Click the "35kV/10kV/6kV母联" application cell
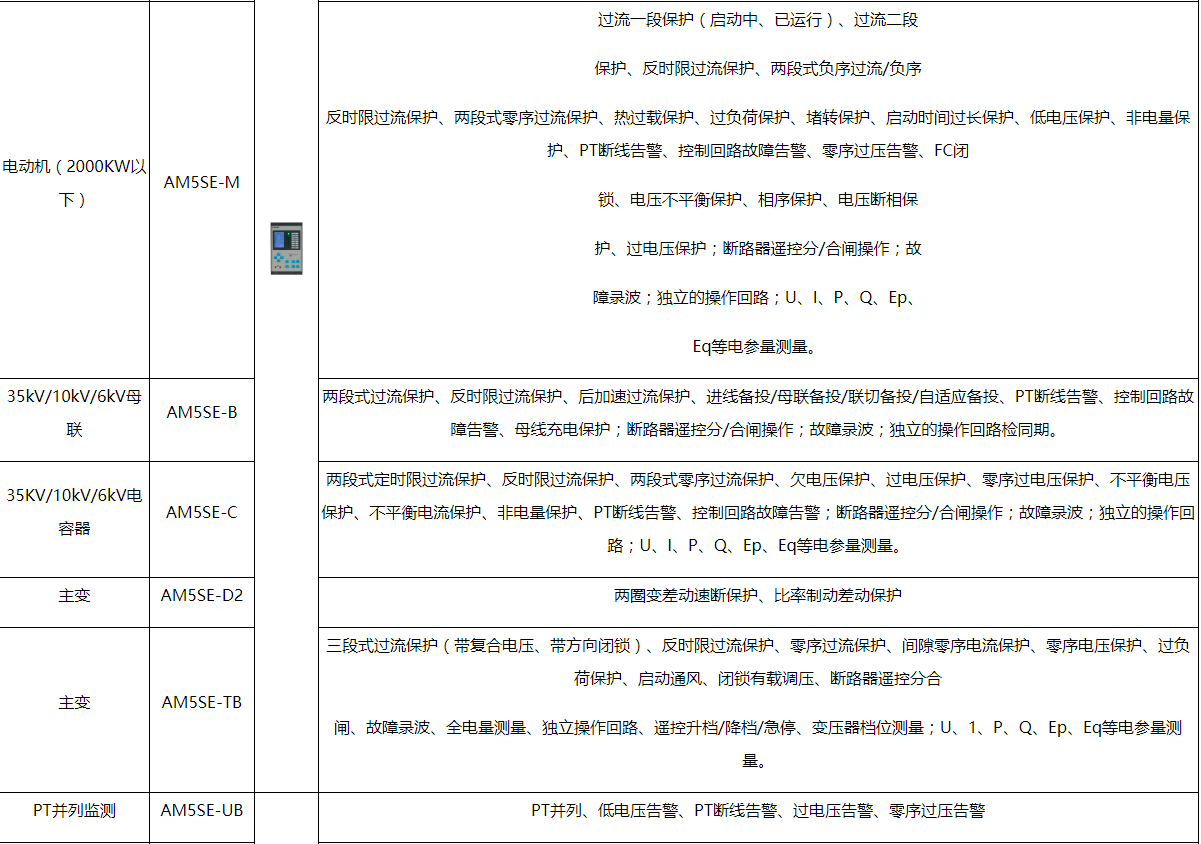 click(74, 420)
